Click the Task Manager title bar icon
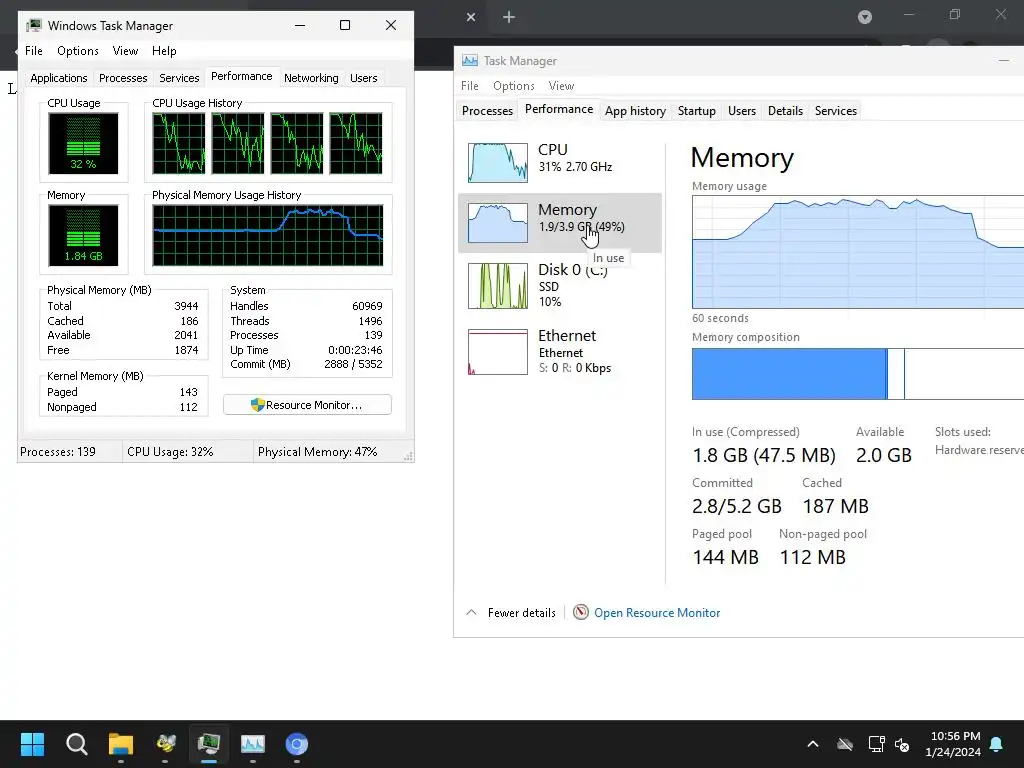The image size is (1024, 768). click(x=470, y=61)
